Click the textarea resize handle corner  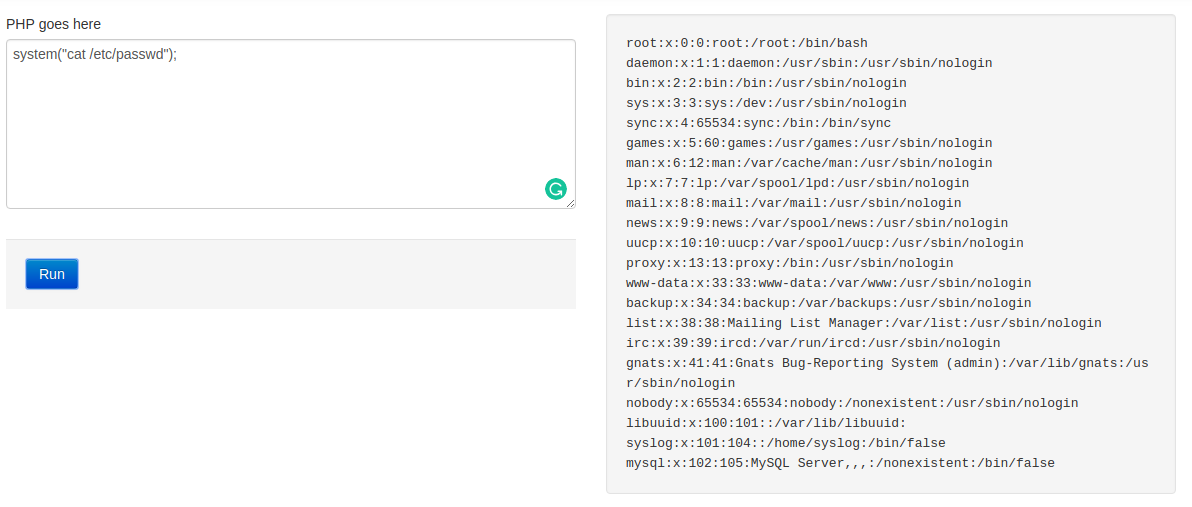coord(570,203)
